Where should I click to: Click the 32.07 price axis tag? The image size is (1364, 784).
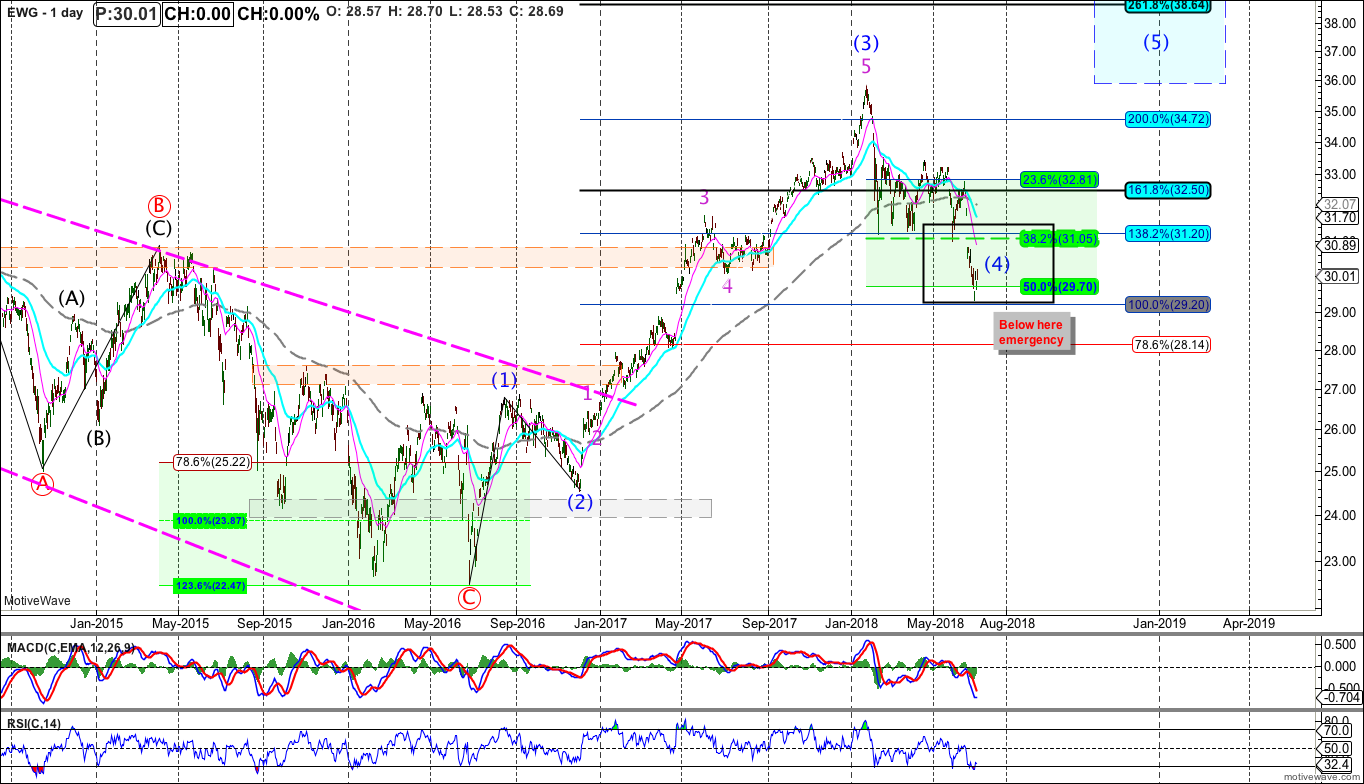point(1340,204)
